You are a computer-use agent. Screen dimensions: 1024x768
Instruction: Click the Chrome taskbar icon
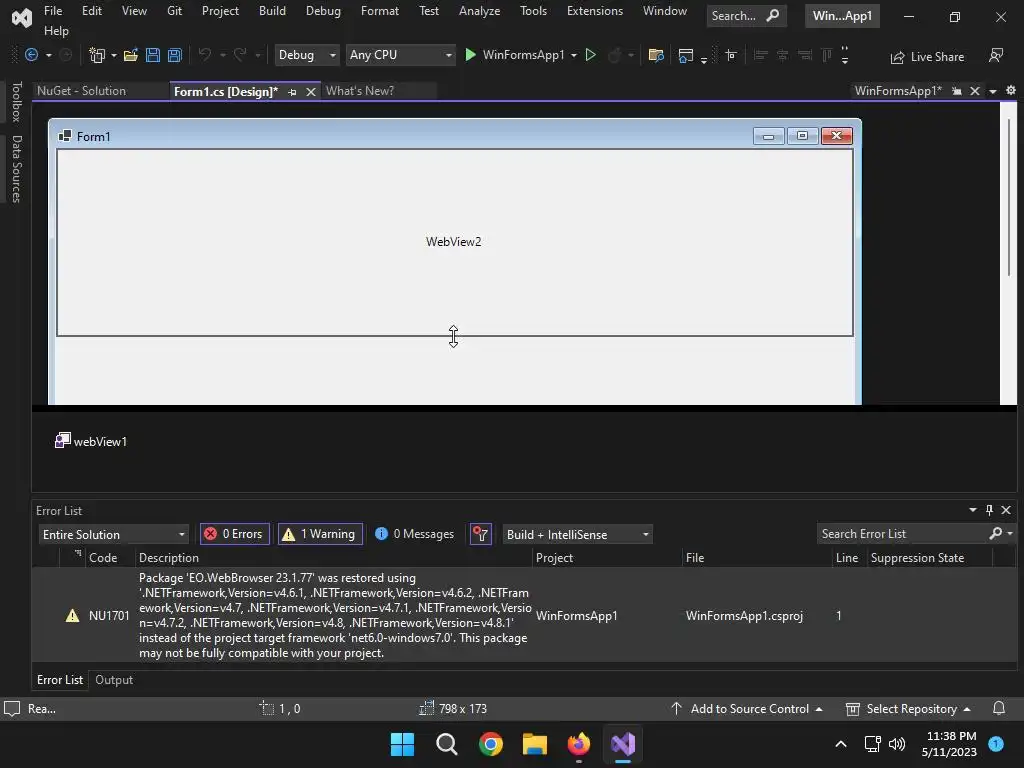click(x=490, y=744)
